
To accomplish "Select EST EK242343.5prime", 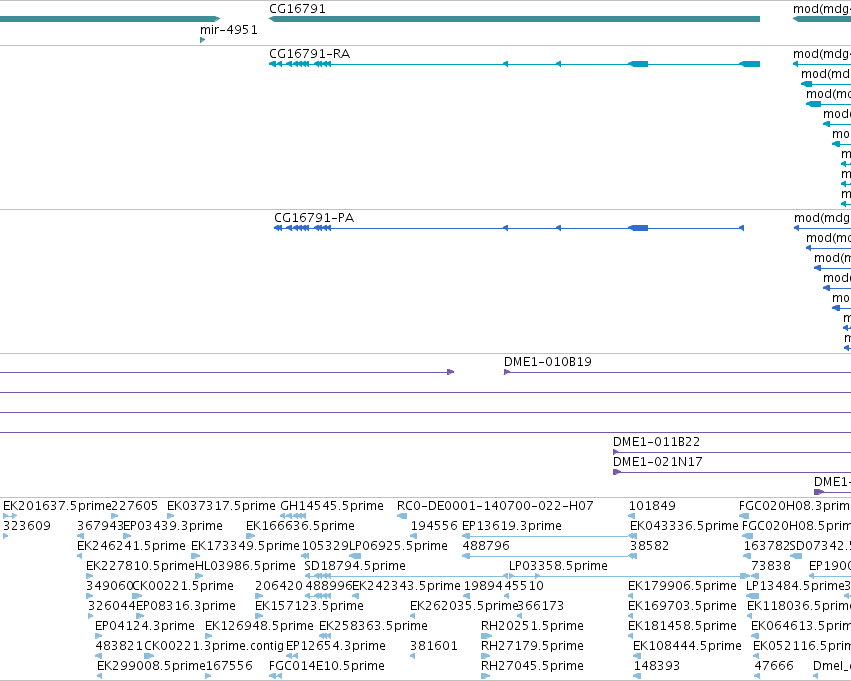I will (x=407, y=586).
